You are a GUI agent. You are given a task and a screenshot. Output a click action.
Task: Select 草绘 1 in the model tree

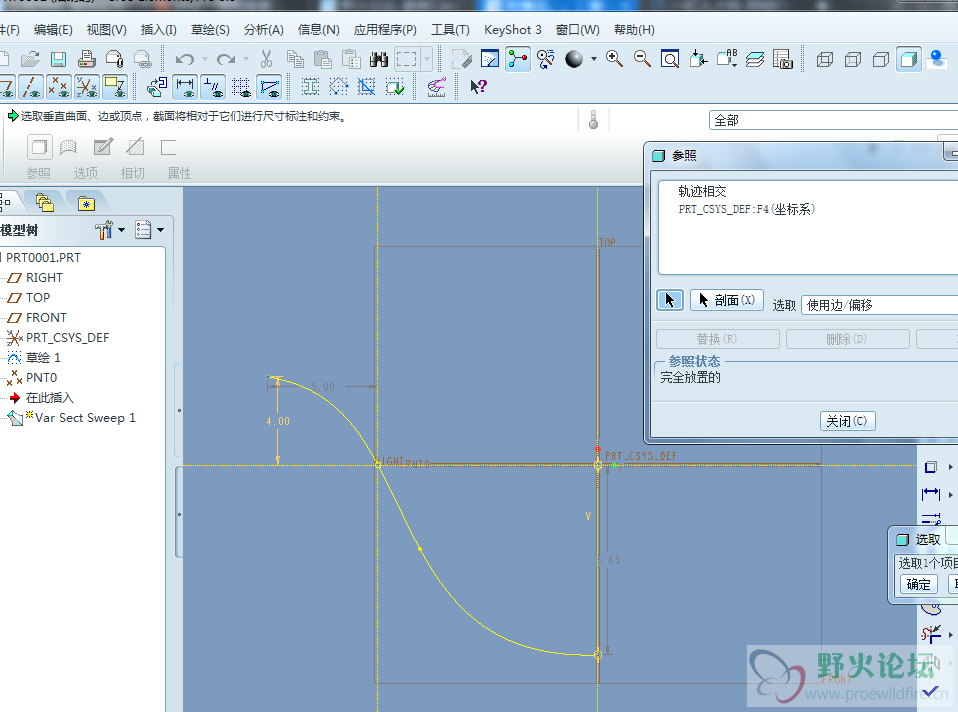pos(43,357)
